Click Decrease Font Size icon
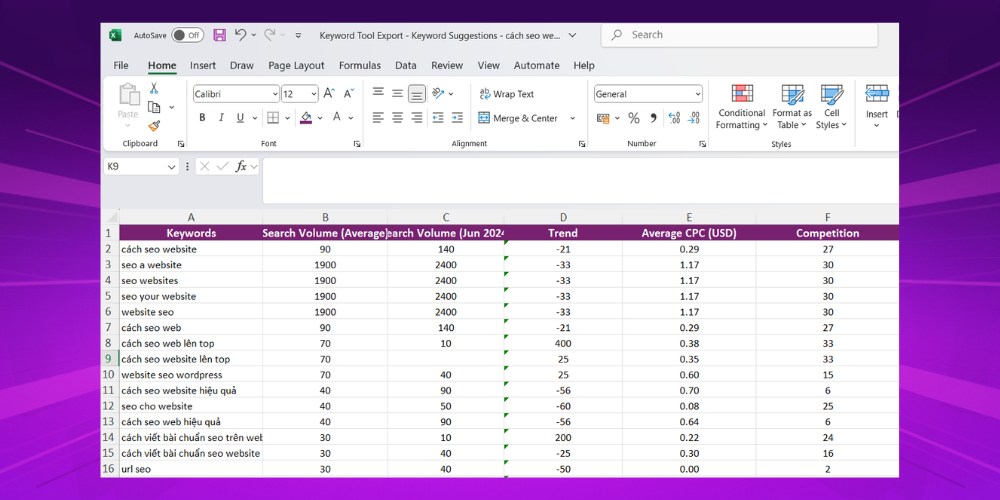1000x500 pixels. coord(348,93)
